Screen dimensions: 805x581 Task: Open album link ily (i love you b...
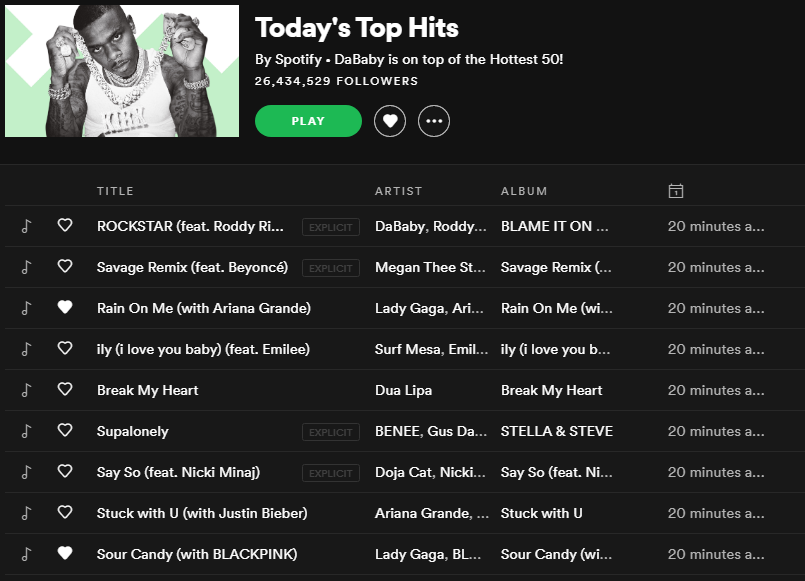[555, 350]
